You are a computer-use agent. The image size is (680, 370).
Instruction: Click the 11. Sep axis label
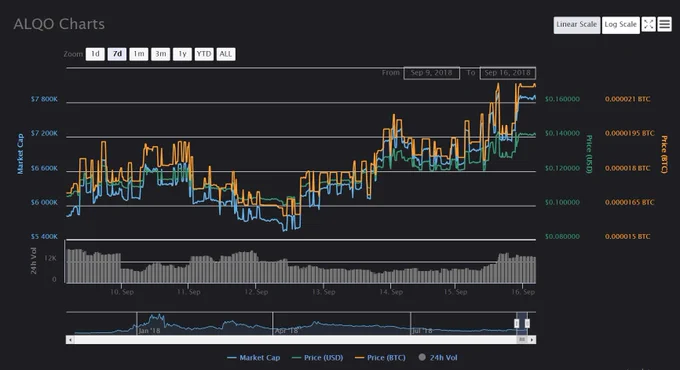[189, 292]
